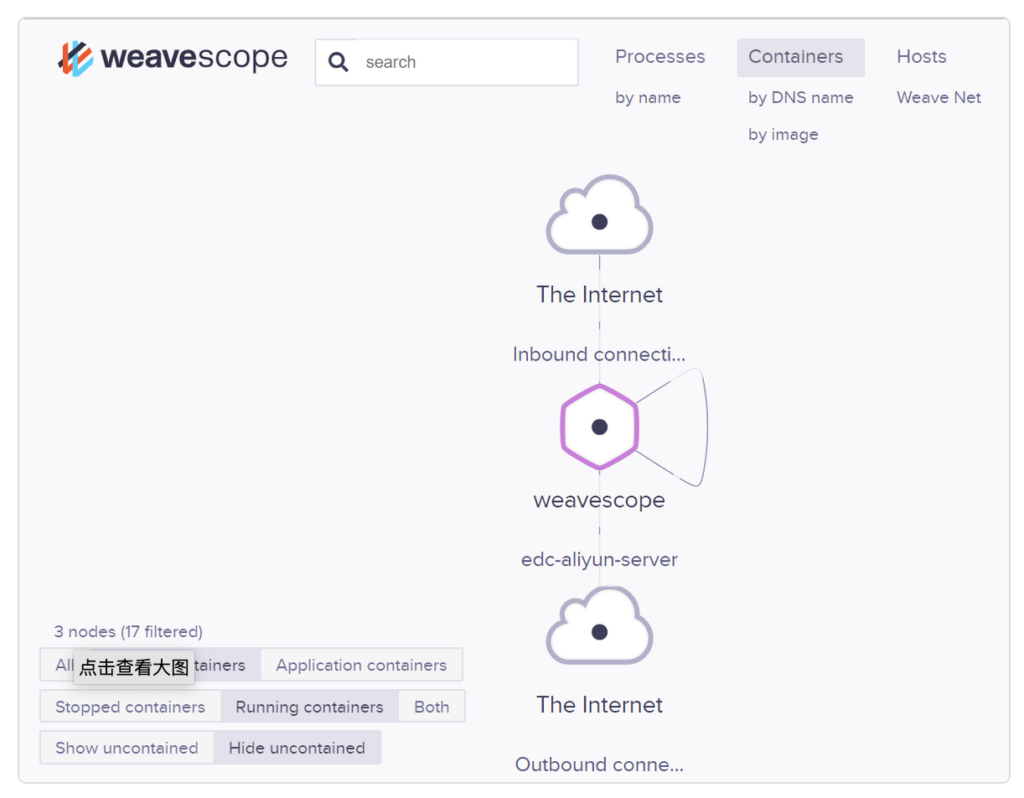Viewport: 1024px width, 798px height.
Task: Show only Running containers
Action: pos(310,707)
